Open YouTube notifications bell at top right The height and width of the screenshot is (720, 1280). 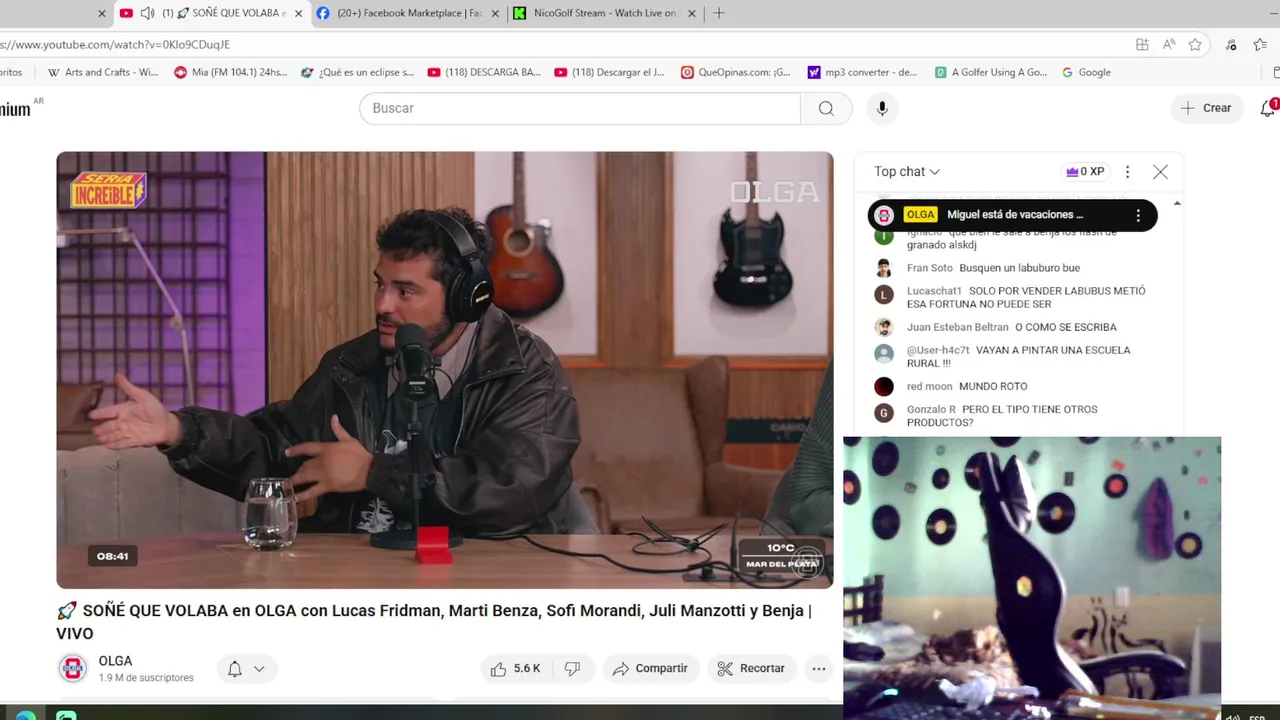tap(1267, 108)
